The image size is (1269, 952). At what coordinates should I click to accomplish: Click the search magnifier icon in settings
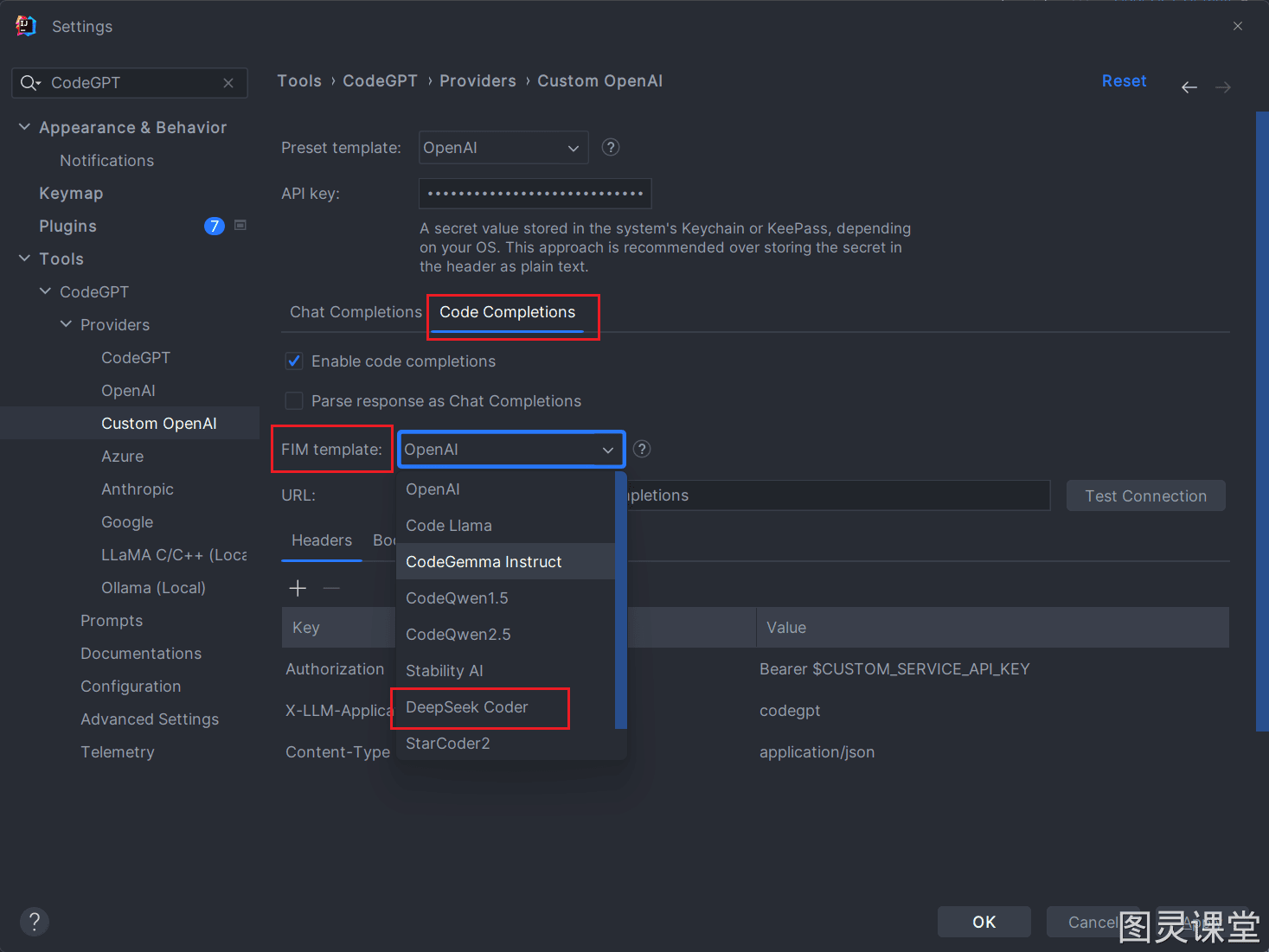click(30, 83)
